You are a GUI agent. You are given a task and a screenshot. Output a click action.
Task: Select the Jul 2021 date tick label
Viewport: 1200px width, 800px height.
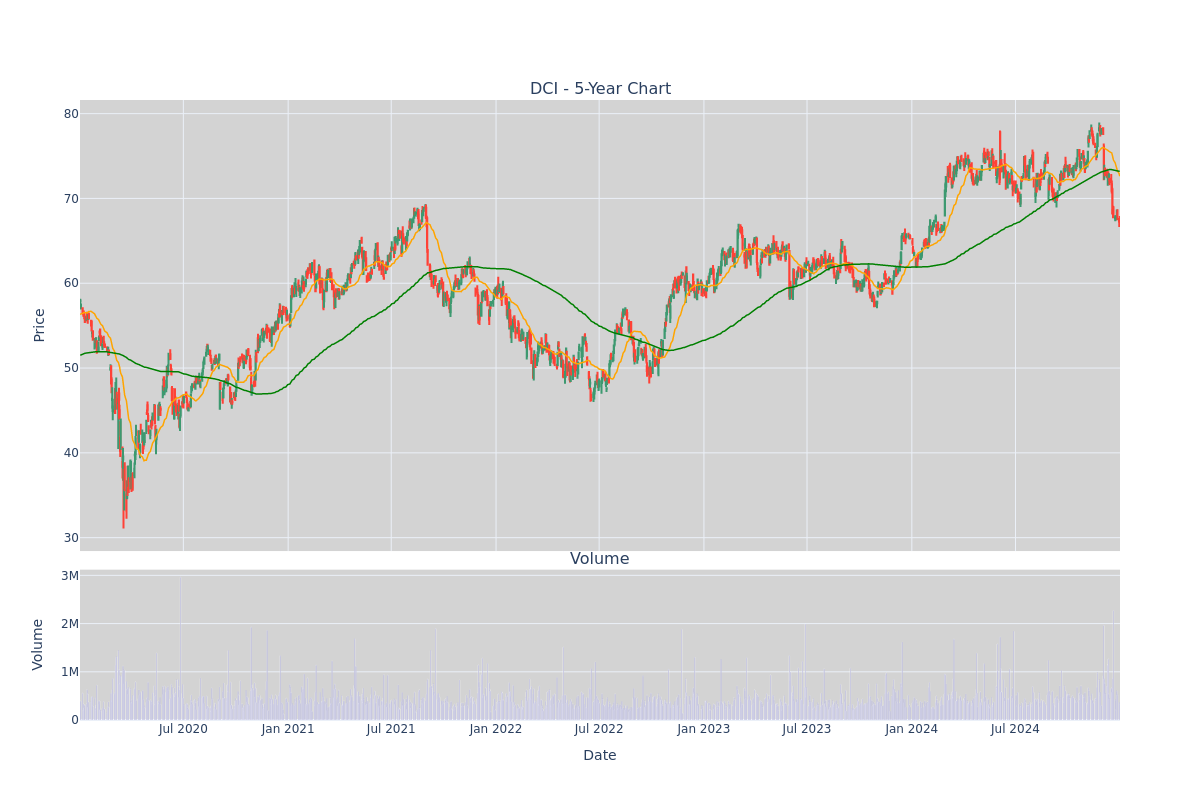coord(391,729)
